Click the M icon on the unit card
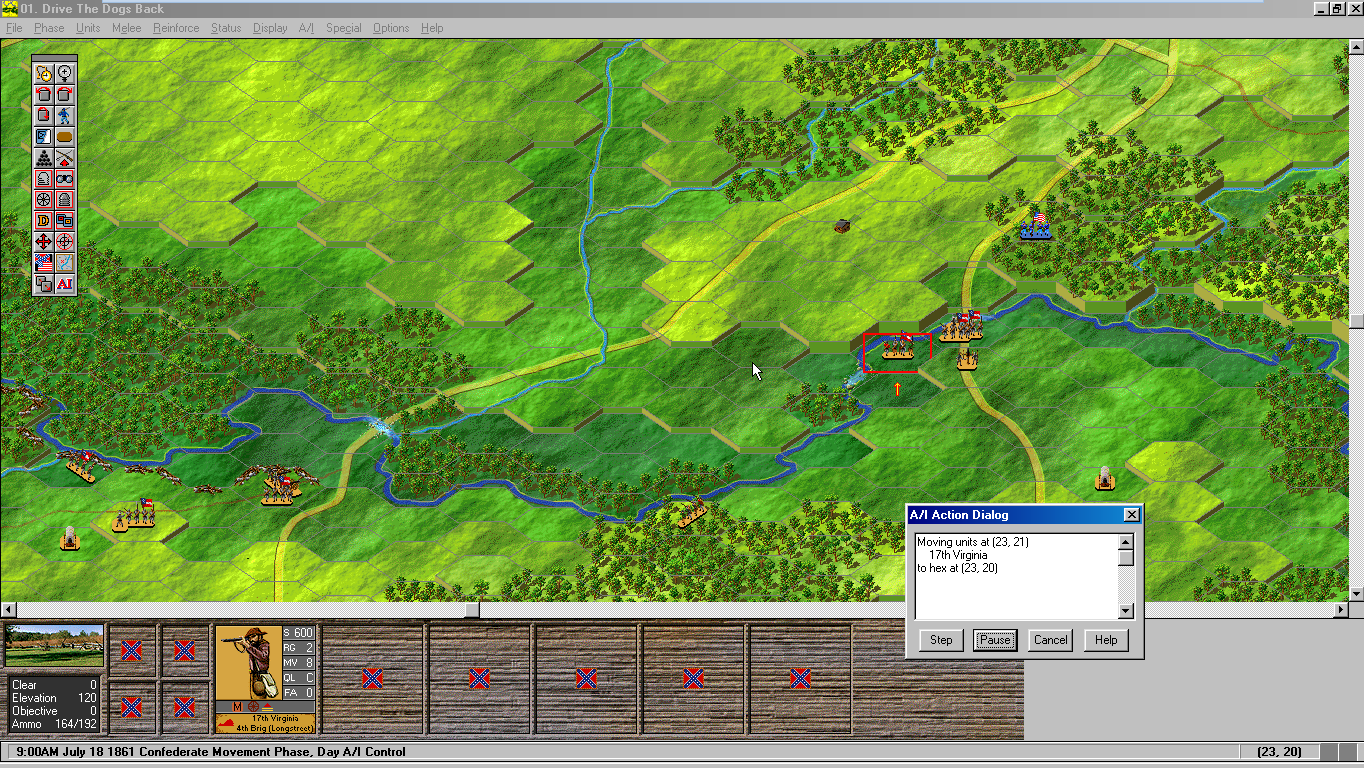The image size is (1364, 768). [237, 706]
